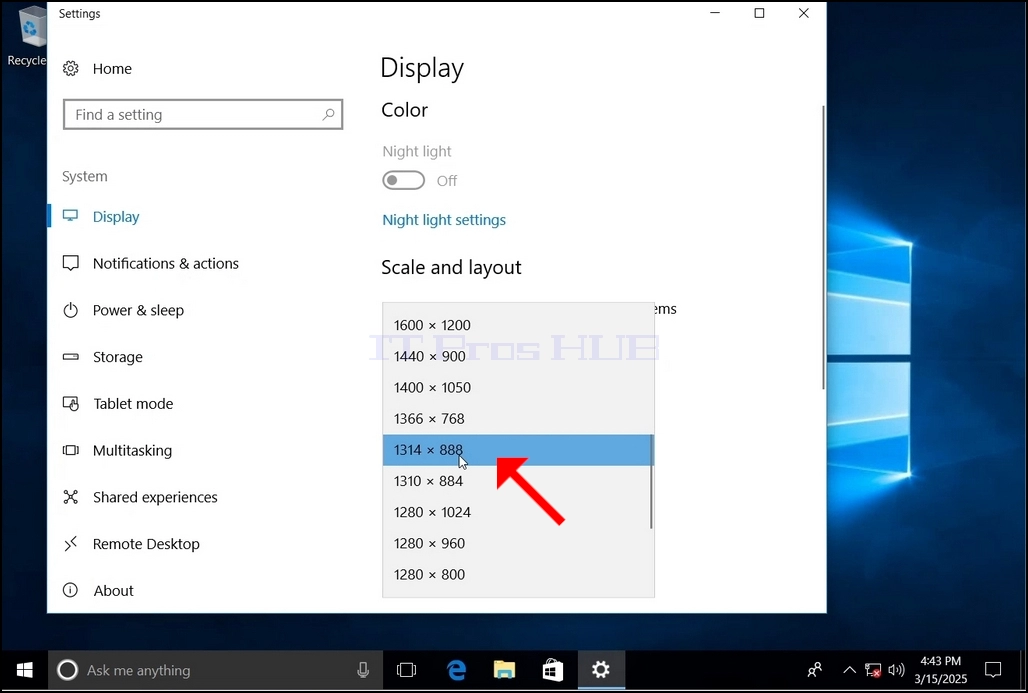
Task: Open Power & sleep settings page
Action: pyautogui.click(x=138, y=310)
